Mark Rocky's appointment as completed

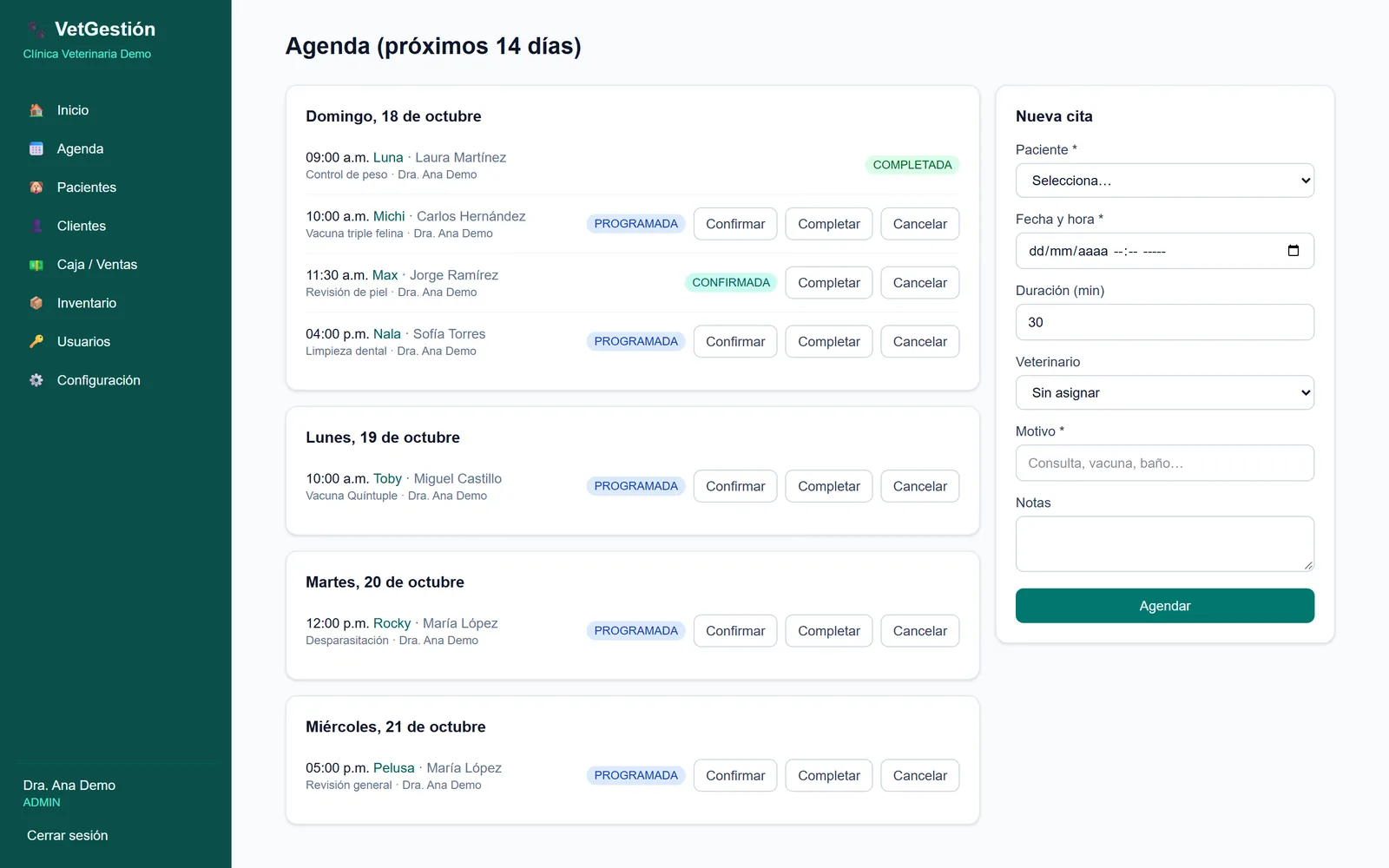tap(828, 631)
